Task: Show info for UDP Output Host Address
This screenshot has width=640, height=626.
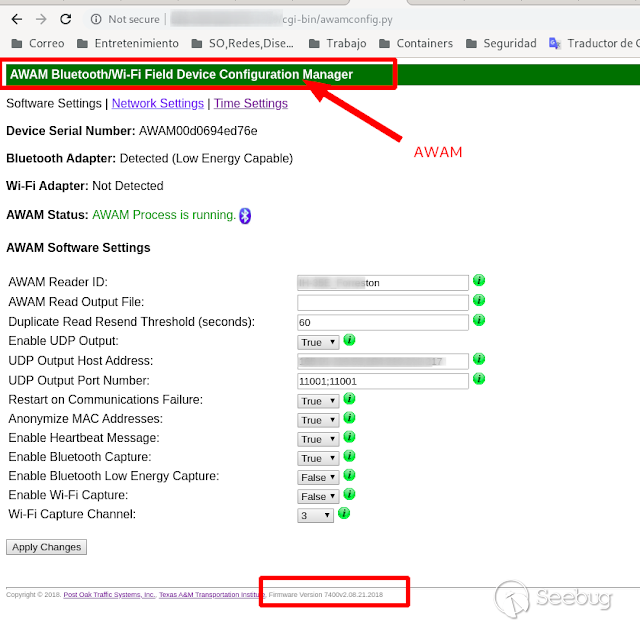Action: click(x=479, y=359)
